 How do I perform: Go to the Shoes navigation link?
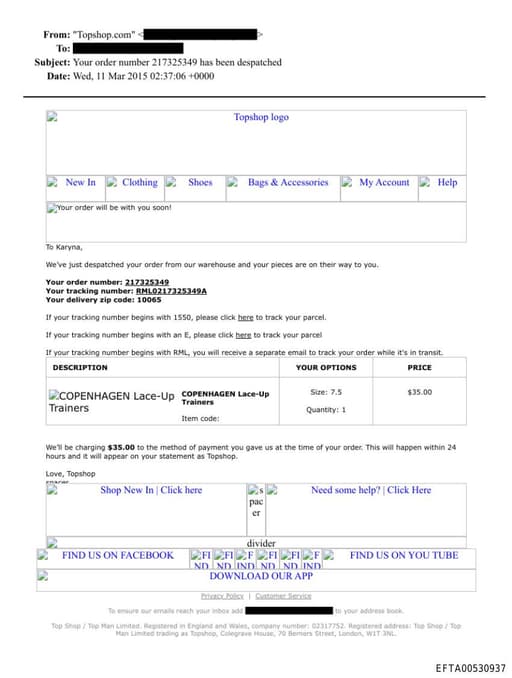click(x=200, y=182)
